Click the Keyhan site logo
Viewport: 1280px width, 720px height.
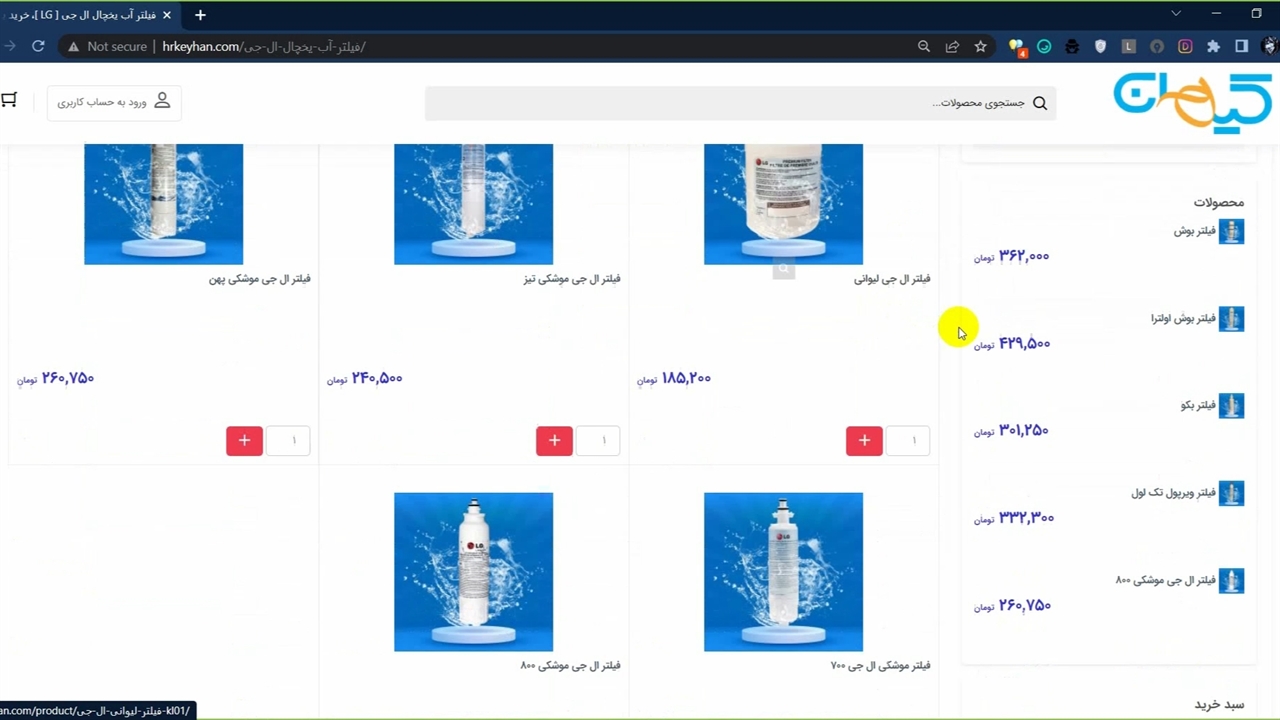1192,102
